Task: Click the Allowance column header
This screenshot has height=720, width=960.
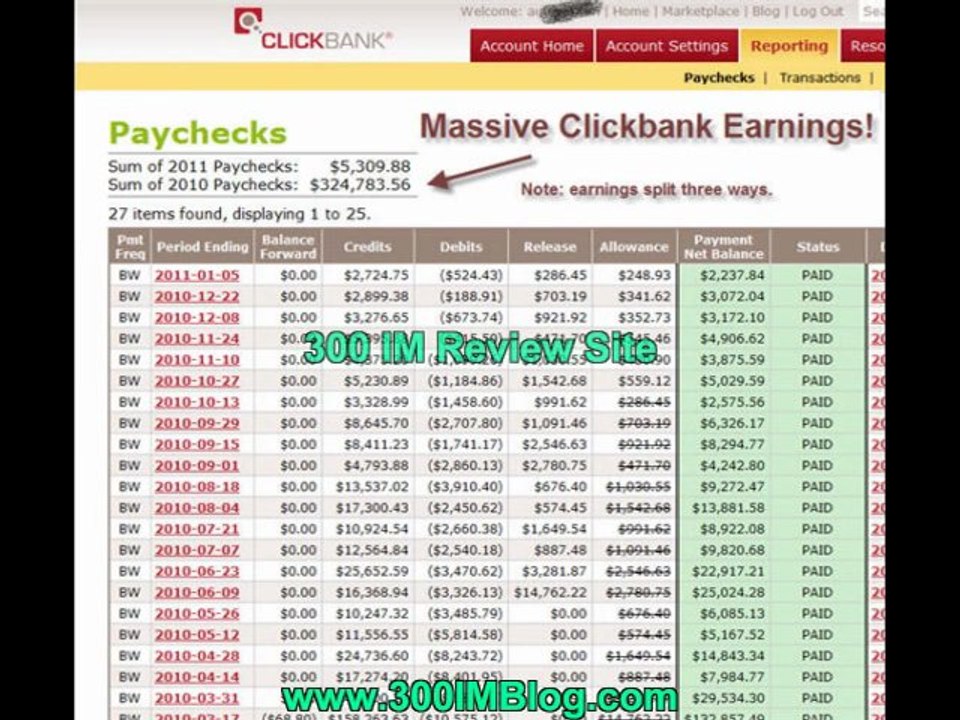Action: pyautogui.click(x=634, y=247)
